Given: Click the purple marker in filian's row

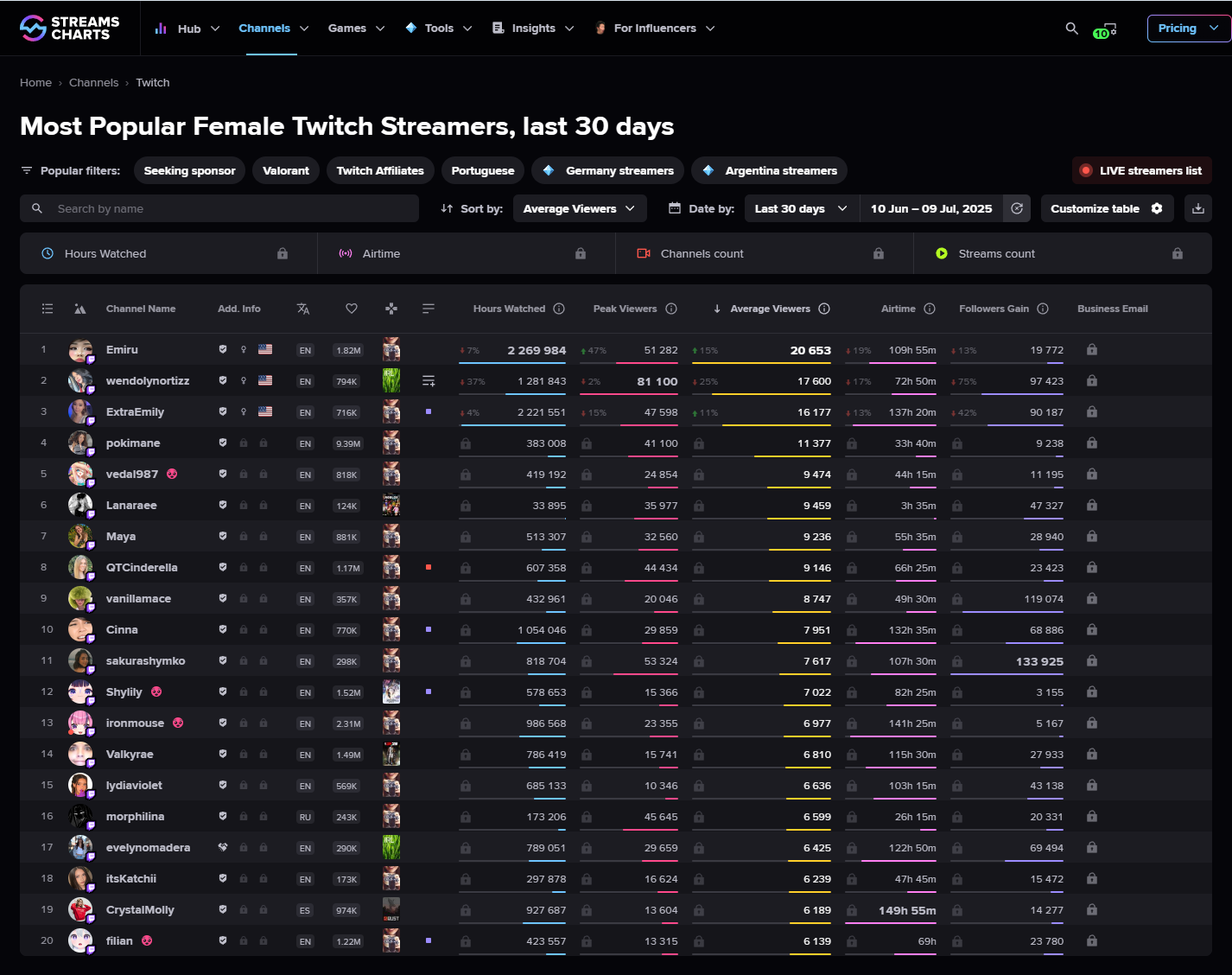Looking at the screenshot, I should pyautogui.click(x=429, y=940).
